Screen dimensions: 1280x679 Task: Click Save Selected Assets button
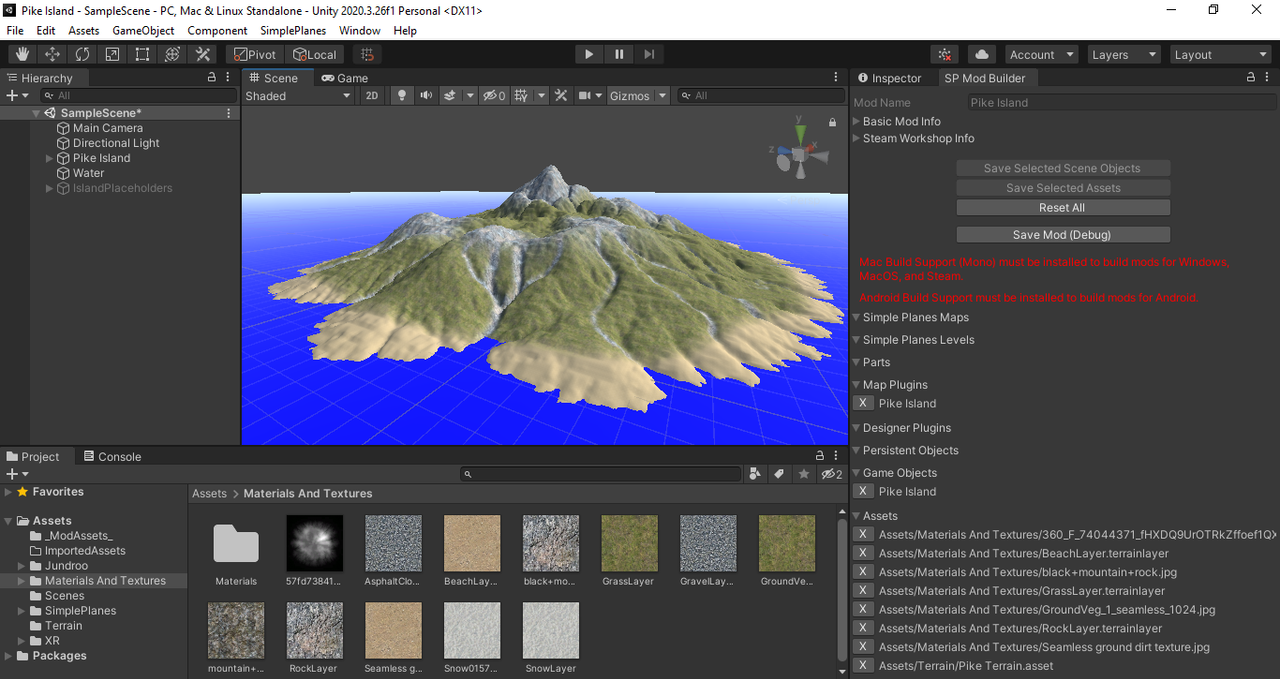click(x=1062, y=188)
